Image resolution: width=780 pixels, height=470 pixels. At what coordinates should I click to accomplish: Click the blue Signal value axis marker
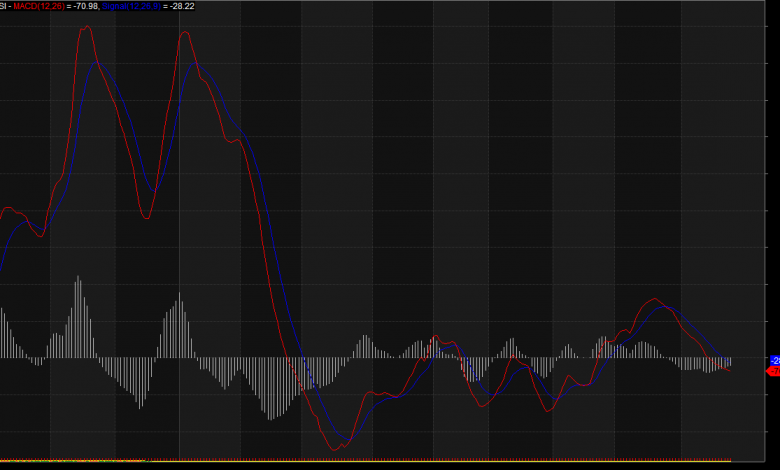[x=774, y=360]
